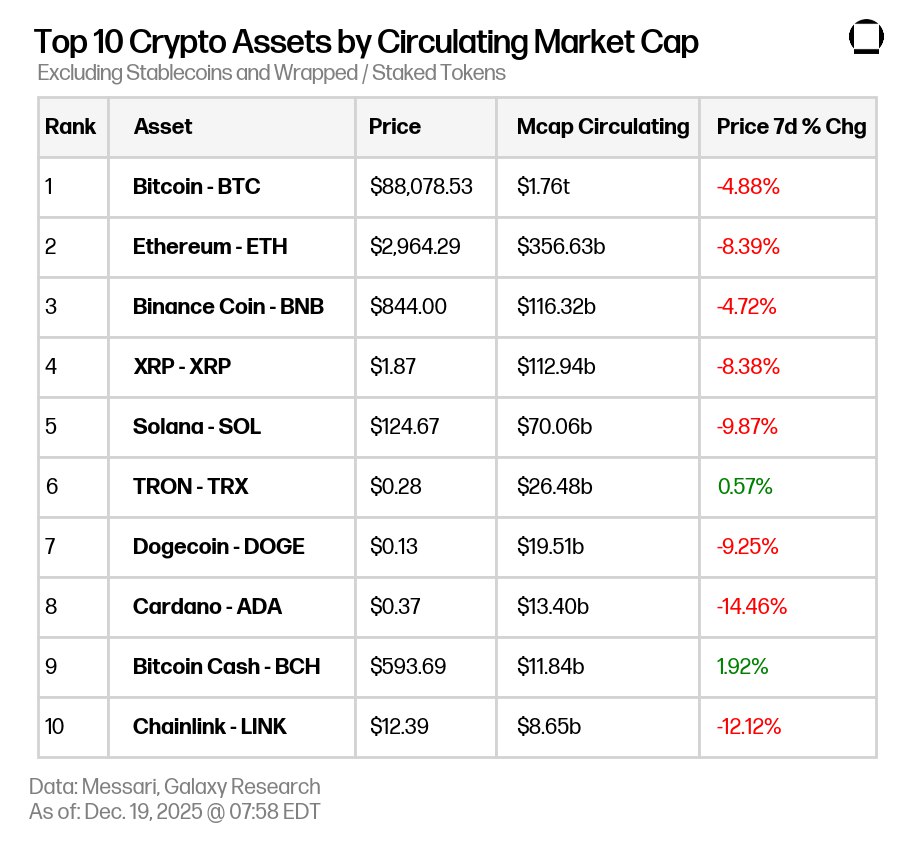Click the XRP - XRP asset name
This screenshot has height=842, width=921.
coord(182,366)
